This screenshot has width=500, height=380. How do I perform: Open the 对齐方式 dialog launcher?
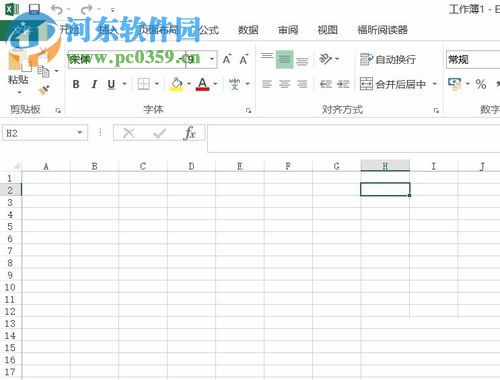click(x=436, y=110)
